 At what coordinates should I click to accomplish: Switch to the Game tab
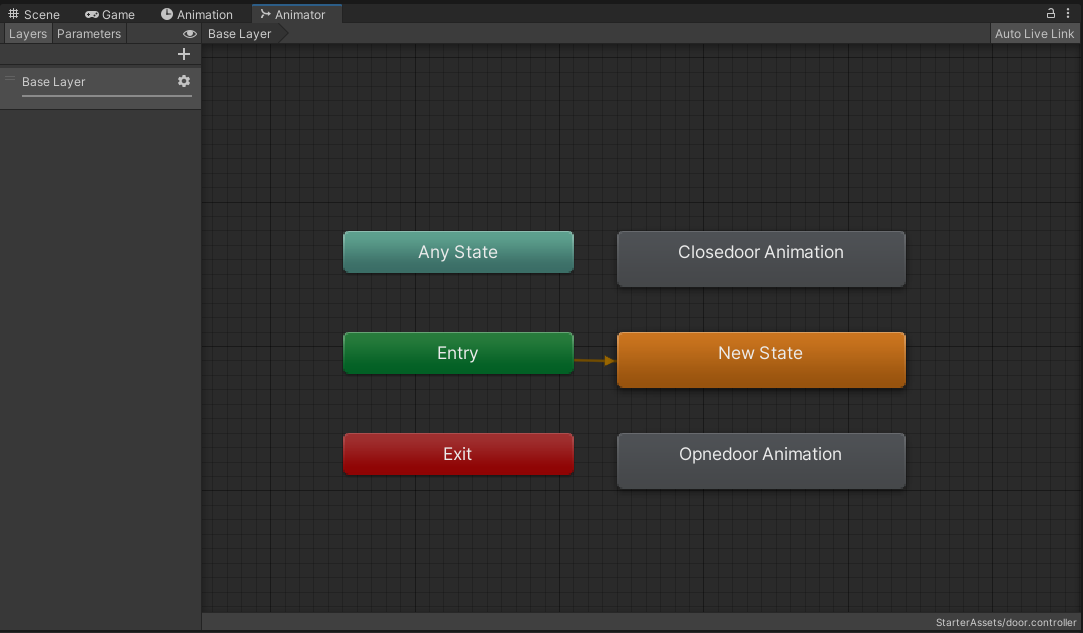[110, 14]
